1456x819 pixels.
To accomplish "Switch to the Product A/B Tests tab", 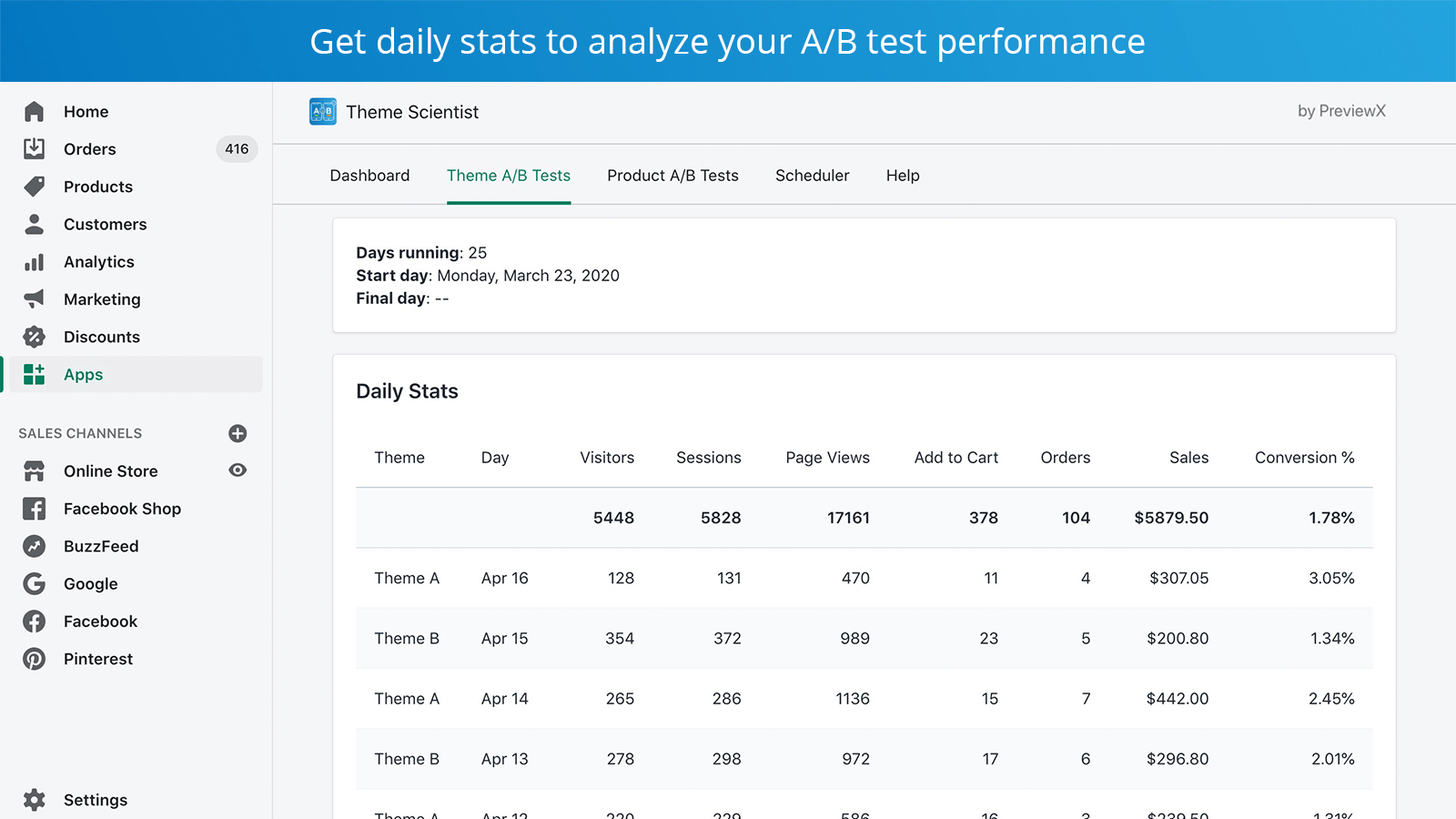I will 672,176.
